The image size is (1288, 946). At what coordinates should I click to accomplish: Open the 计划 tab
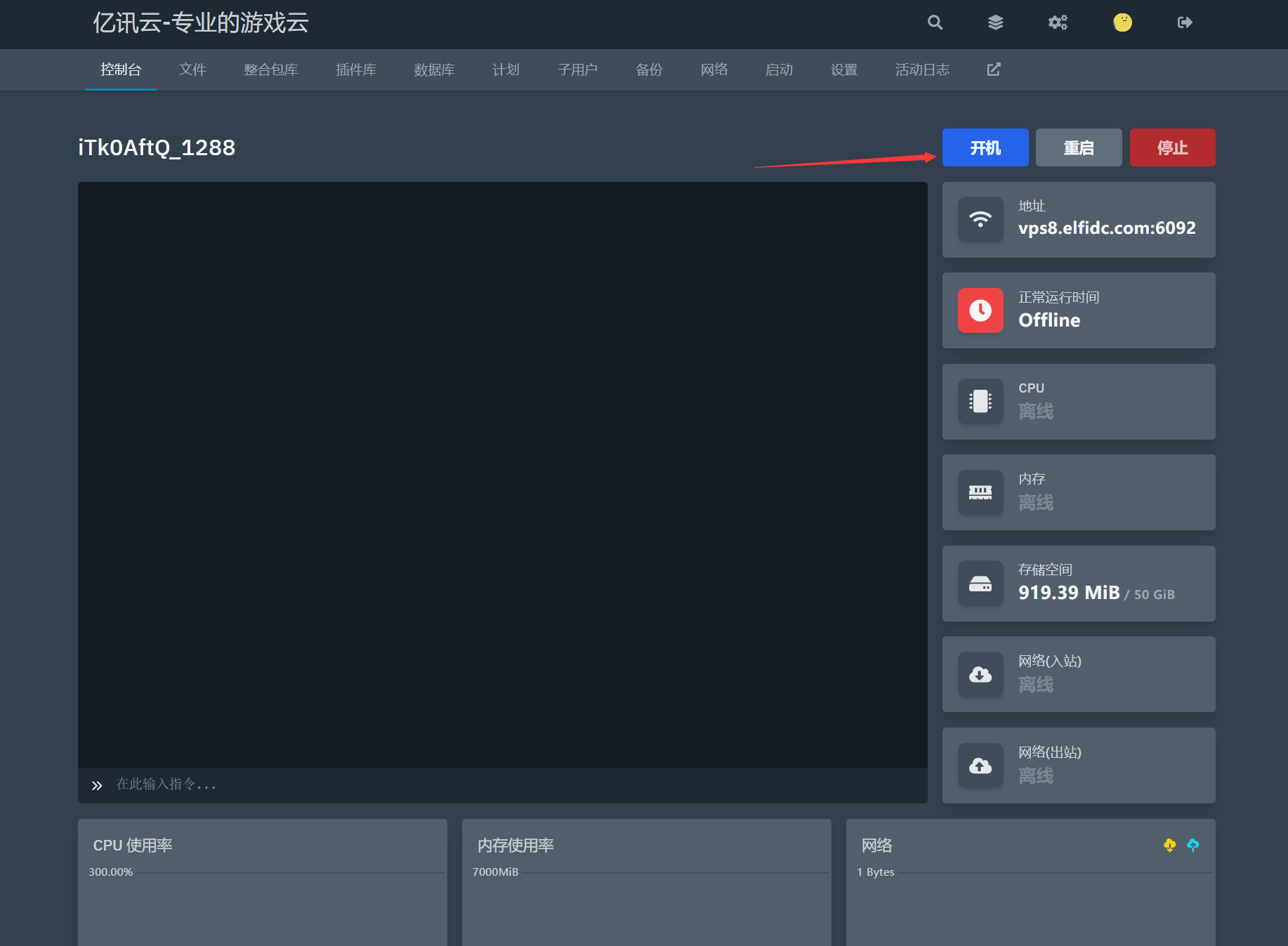[x=506, y=70]
